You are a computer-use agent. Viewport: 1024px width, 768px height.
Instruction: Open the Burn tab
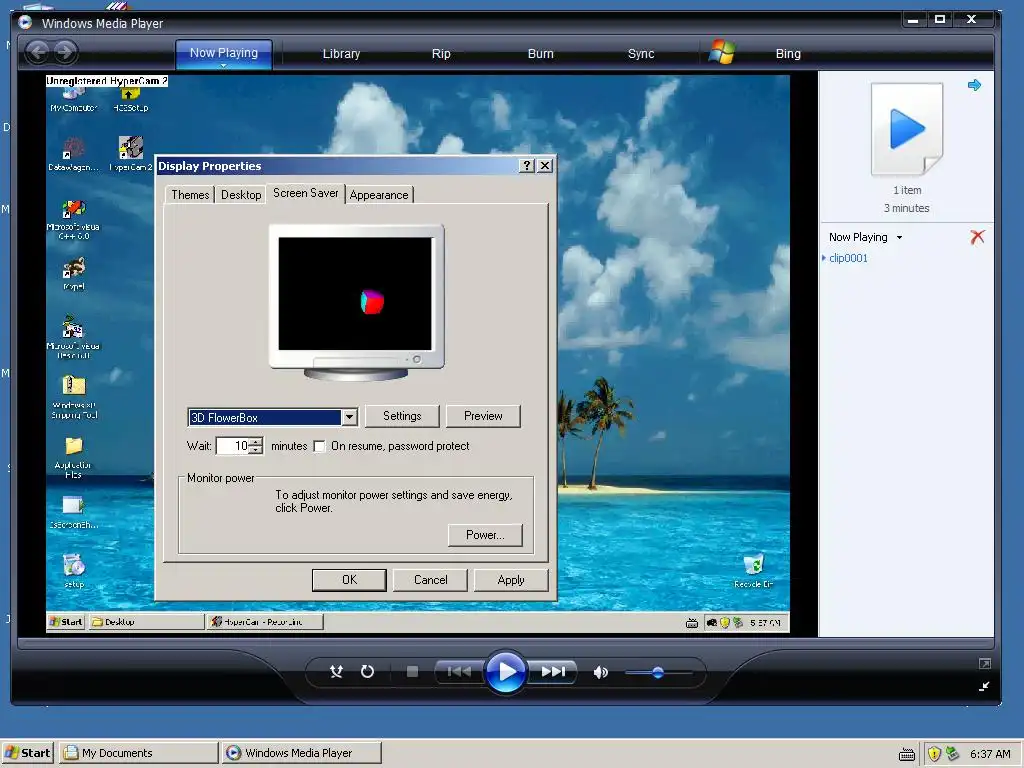pyautogui.click(x=540, y=54)
